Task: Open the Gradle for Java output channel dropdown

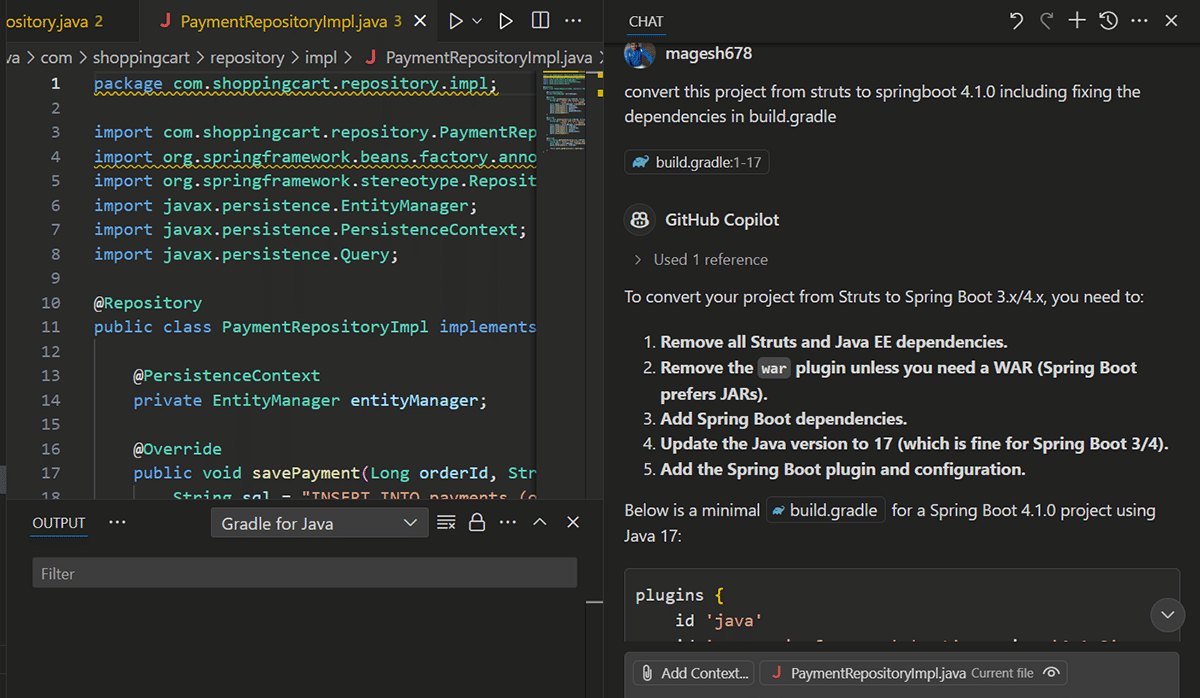Action: (319, 523)
